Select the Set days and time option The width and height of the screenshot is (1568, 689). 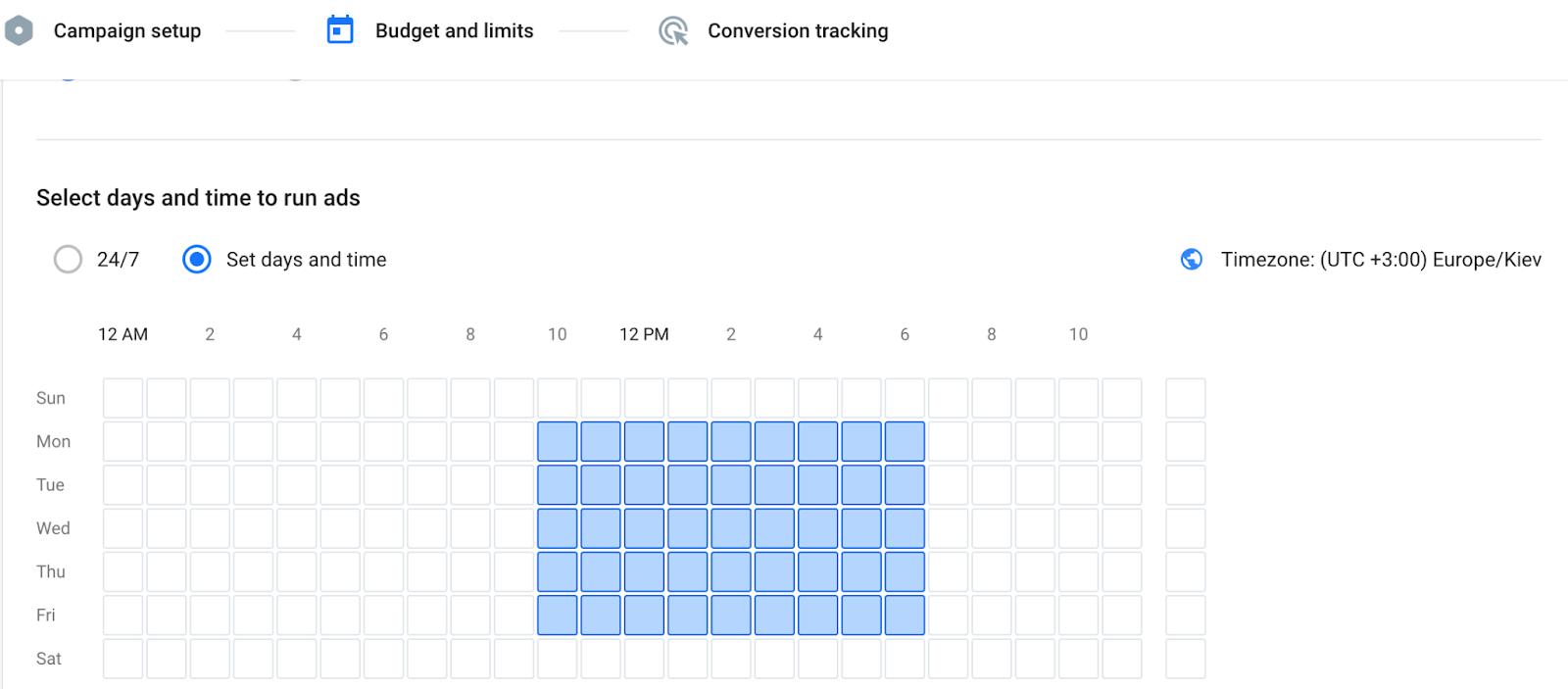click(x=197, y=260)
